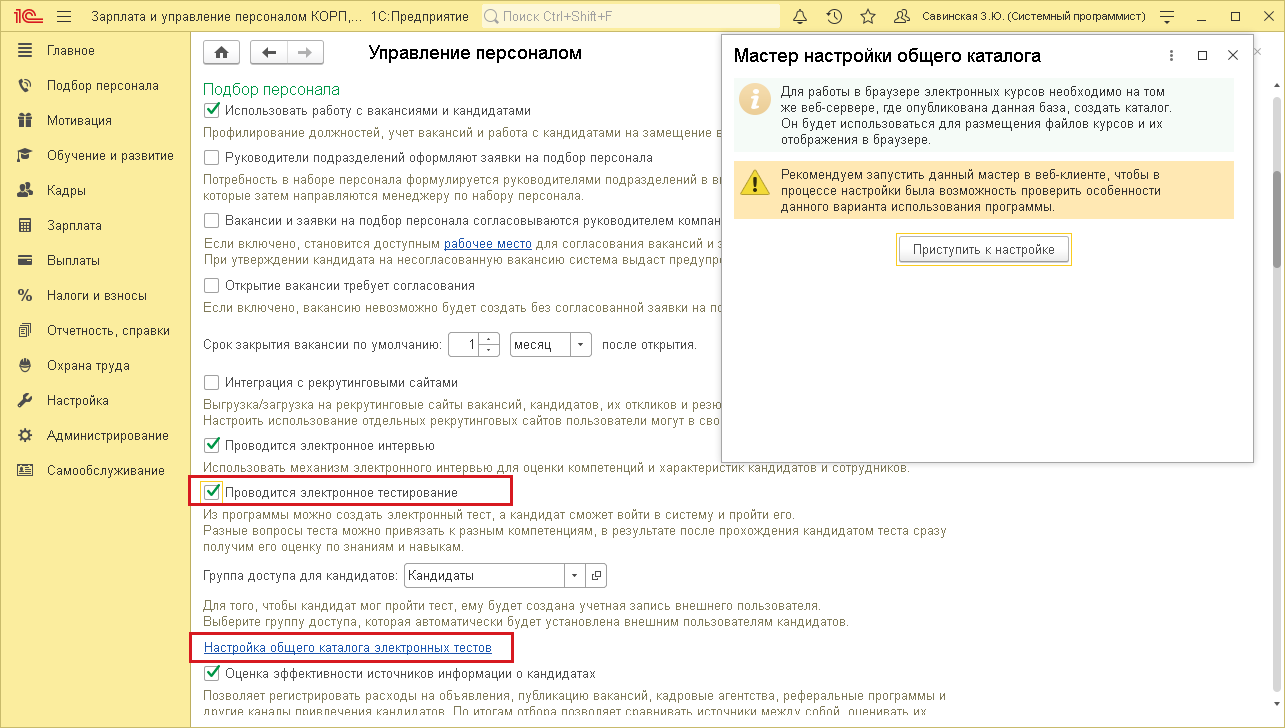
Task: Open the Кандидаты access group form icon
Action: coord(596,576)
